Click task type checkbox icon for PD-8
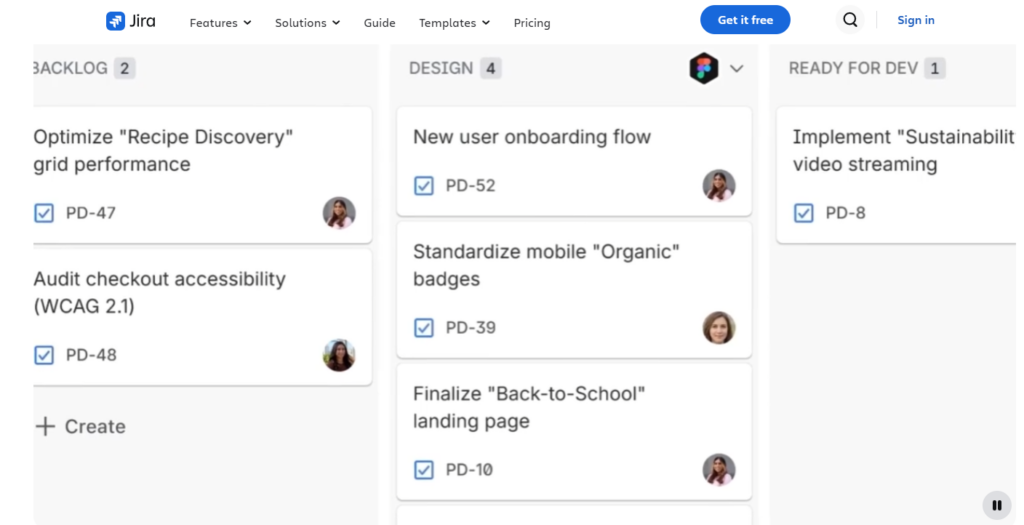This screenshot has width=1024, height=525. tap(804, 213)
